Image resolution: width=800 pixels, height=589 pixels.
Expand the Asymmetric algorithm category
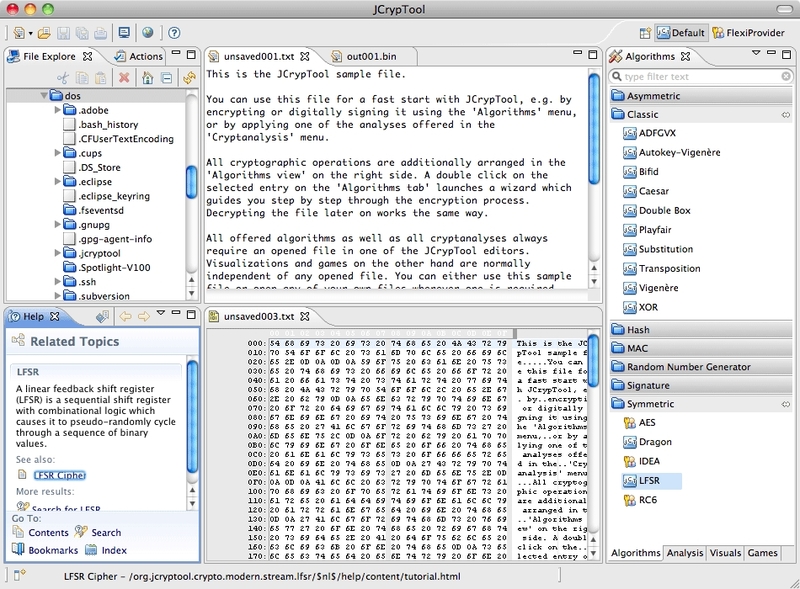pyautogui.click(x=701, y=95)
